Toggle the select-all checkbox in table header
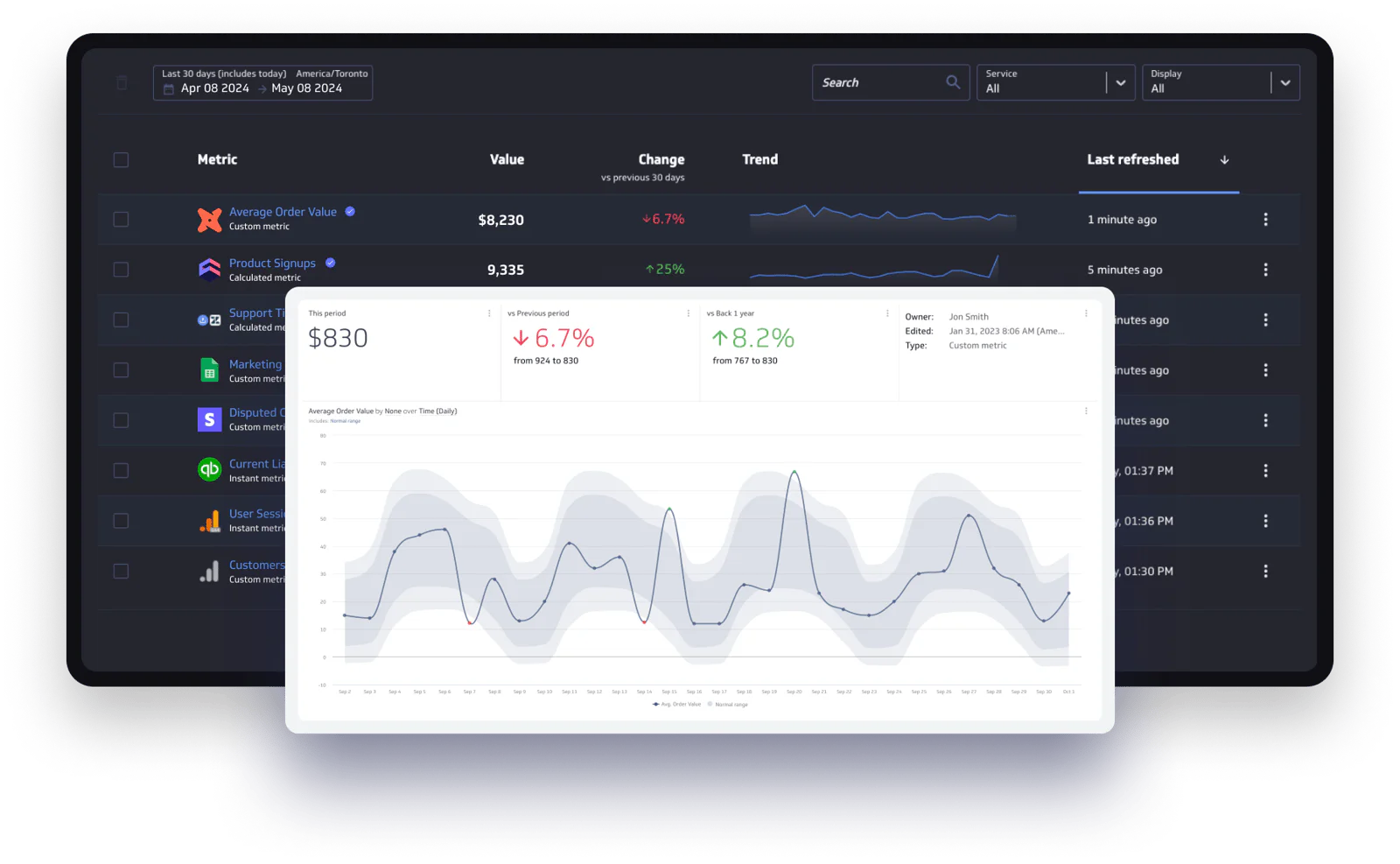 [x=121, y=160]
